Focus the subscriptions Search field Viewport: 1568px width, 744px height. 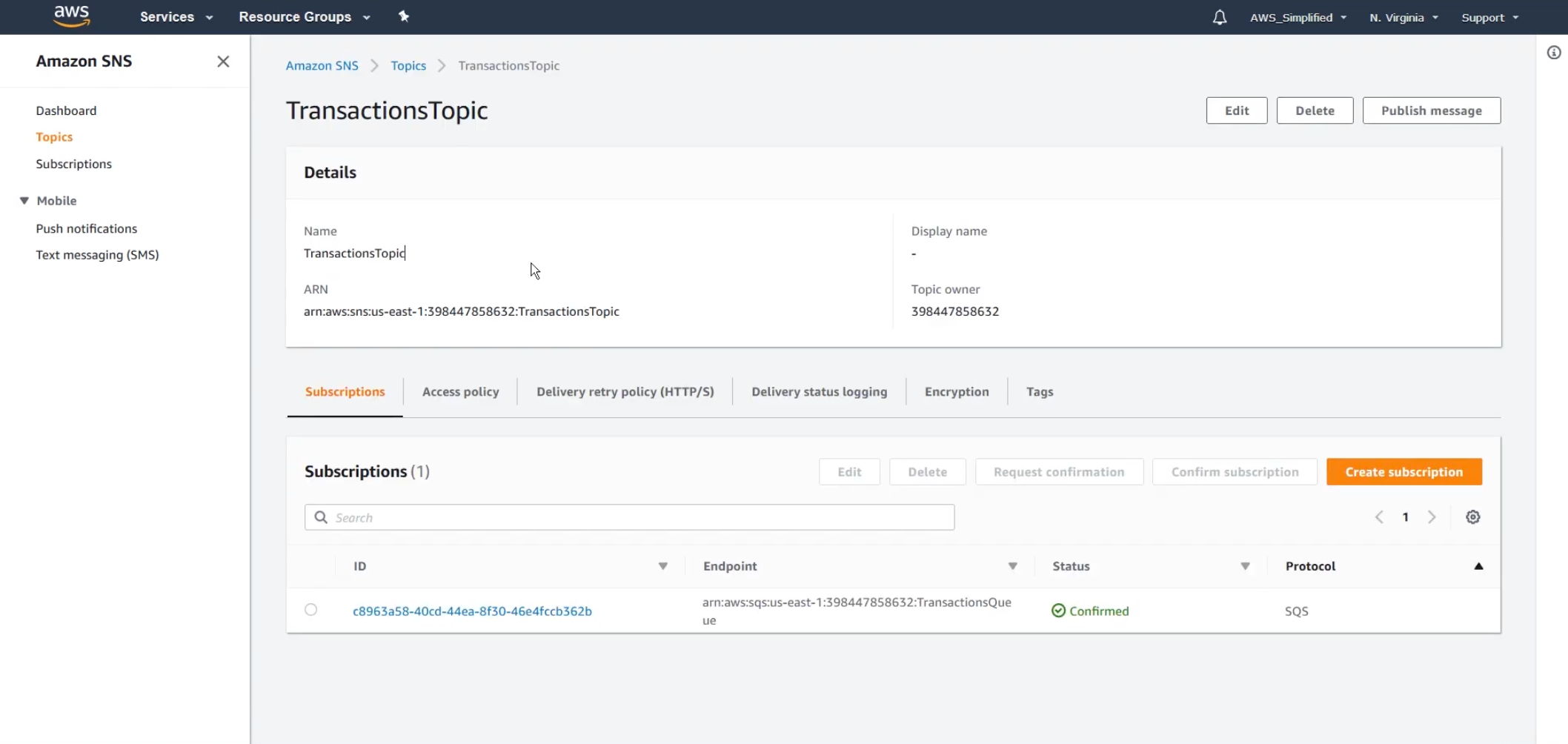click(629, 517)
